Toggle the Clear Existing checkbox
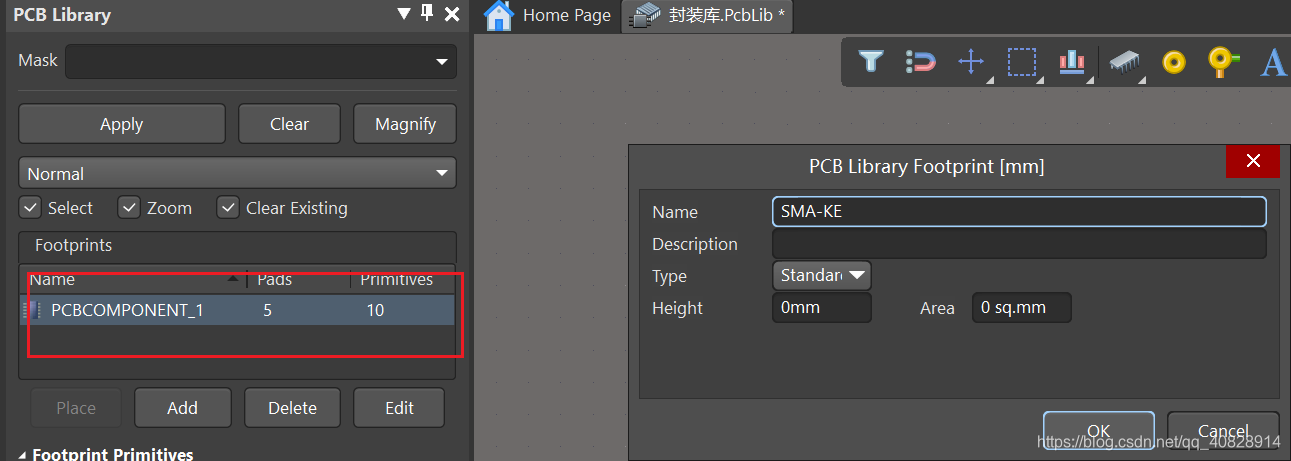Viewport: 1291px width, 461px height. click(228, 208)
